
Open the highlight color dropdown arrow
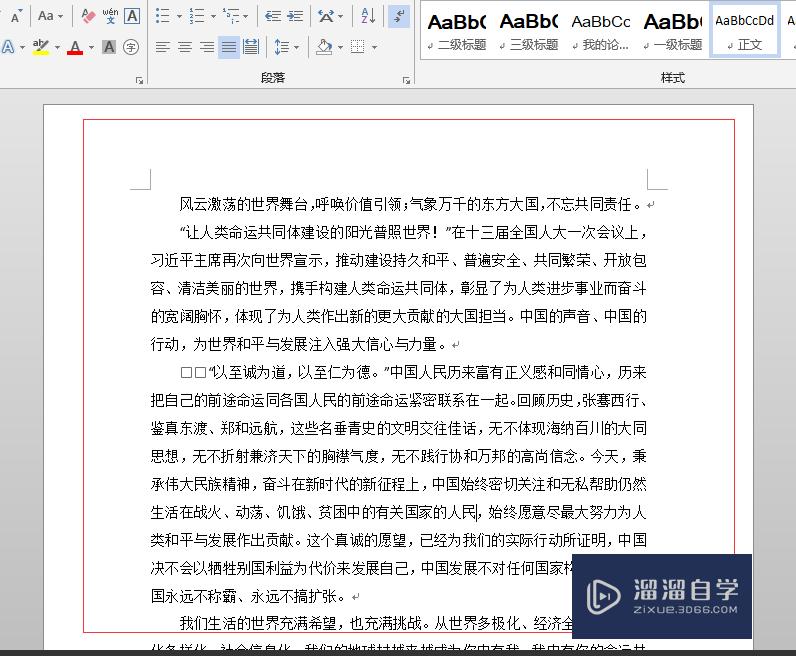point(57,48)
